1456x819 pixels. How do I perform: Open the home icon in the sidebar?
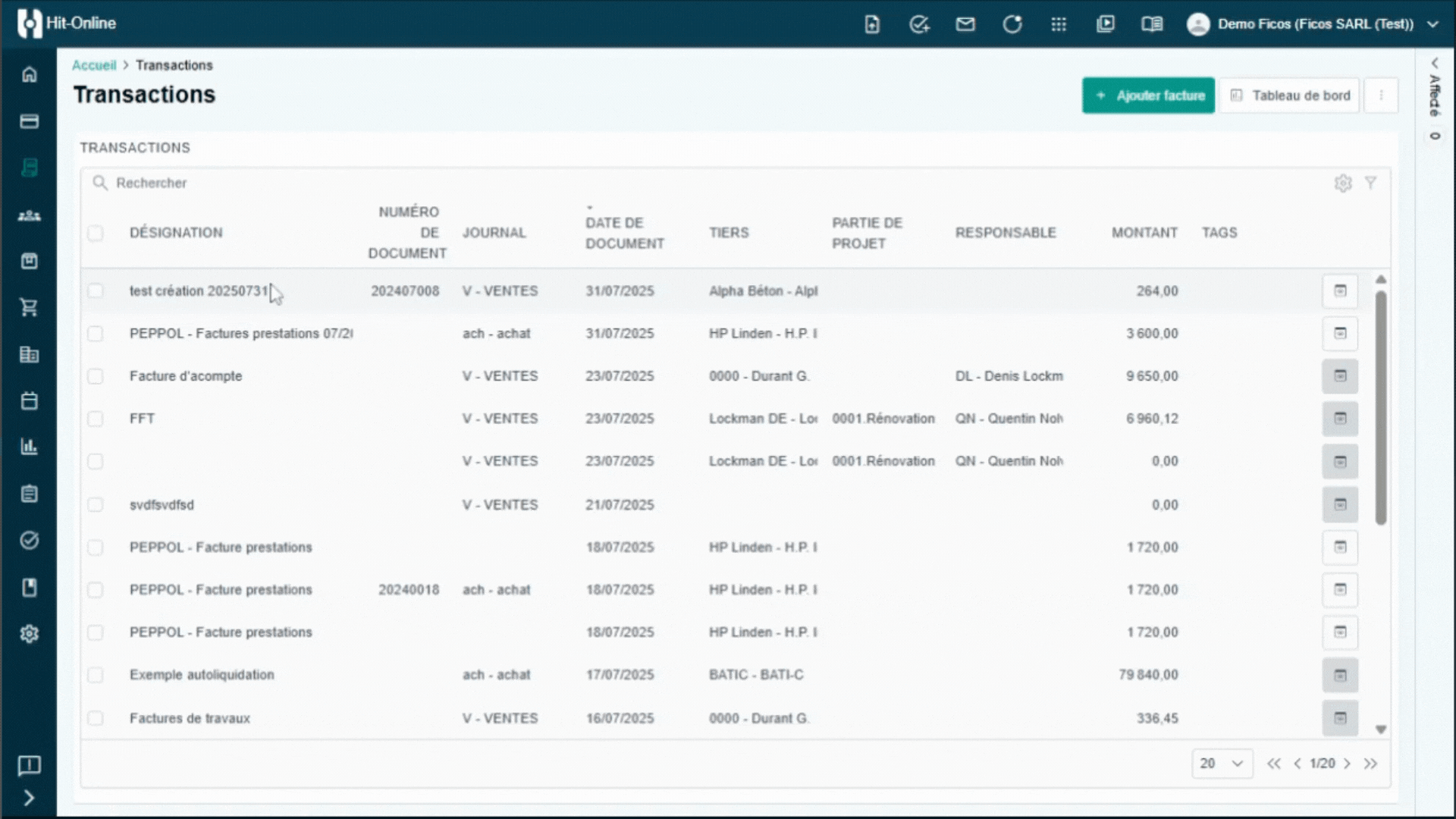click(x=29, y=74)
